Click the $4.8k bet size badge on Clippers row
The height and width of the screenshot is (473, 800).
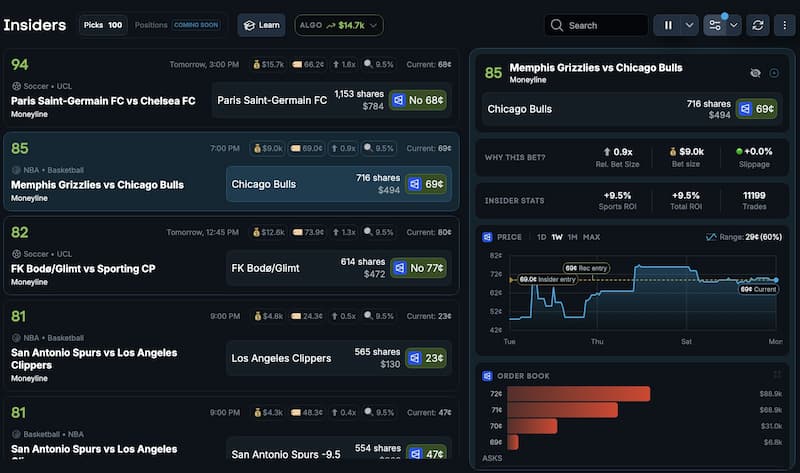pyautogui.click(x=268, y=316)
